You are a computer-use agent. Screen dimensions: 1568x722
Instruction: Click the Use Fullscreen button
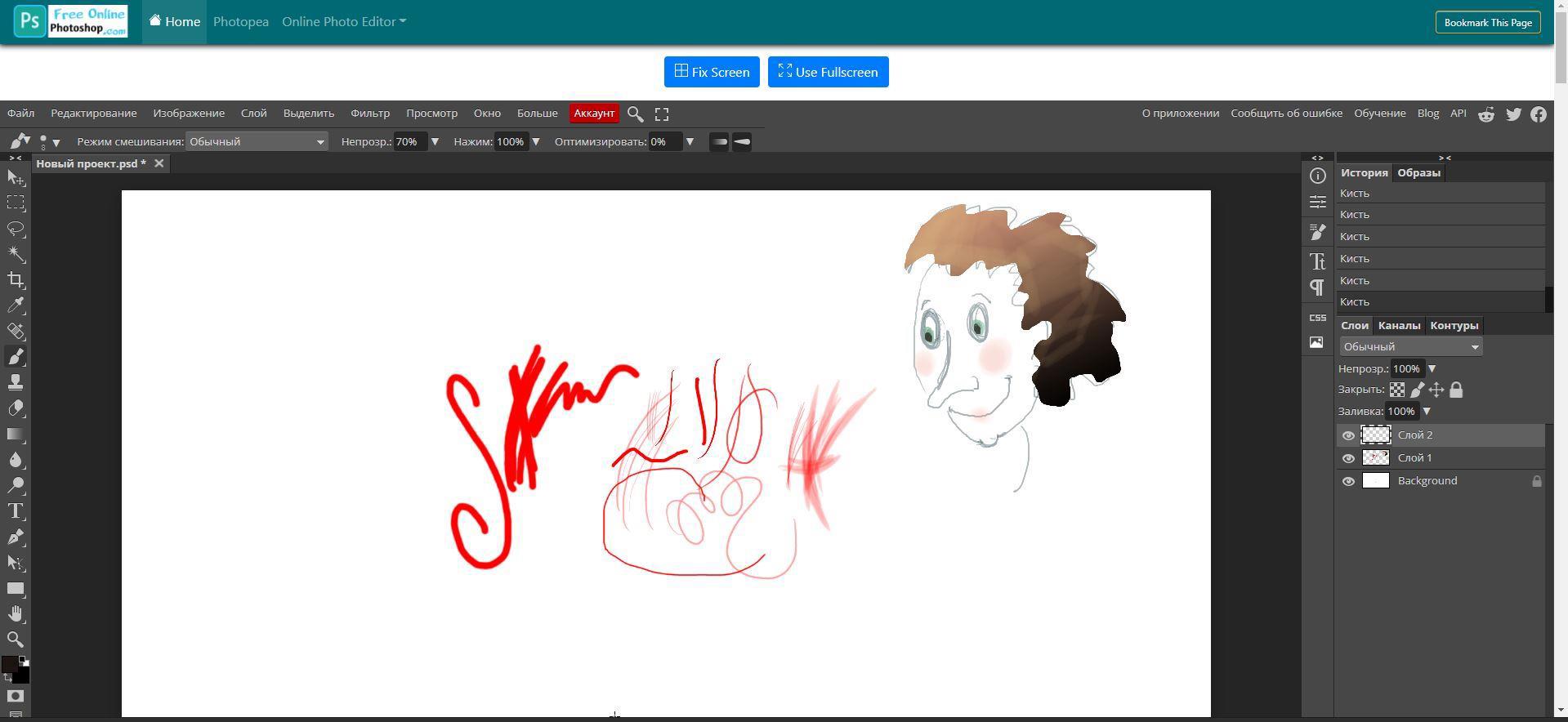[828, 72]
